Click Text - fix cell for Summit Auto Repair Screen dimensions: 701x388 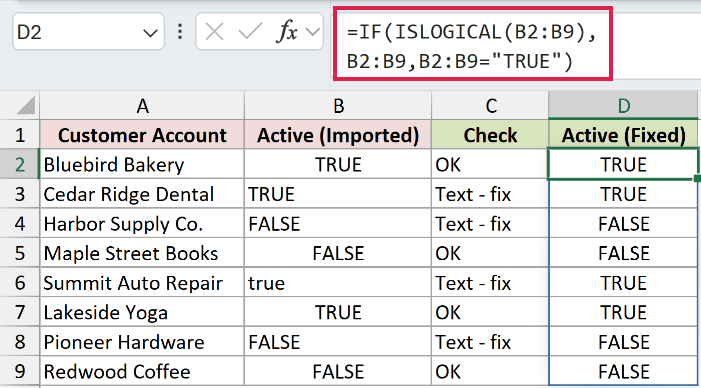coord(490,283)
